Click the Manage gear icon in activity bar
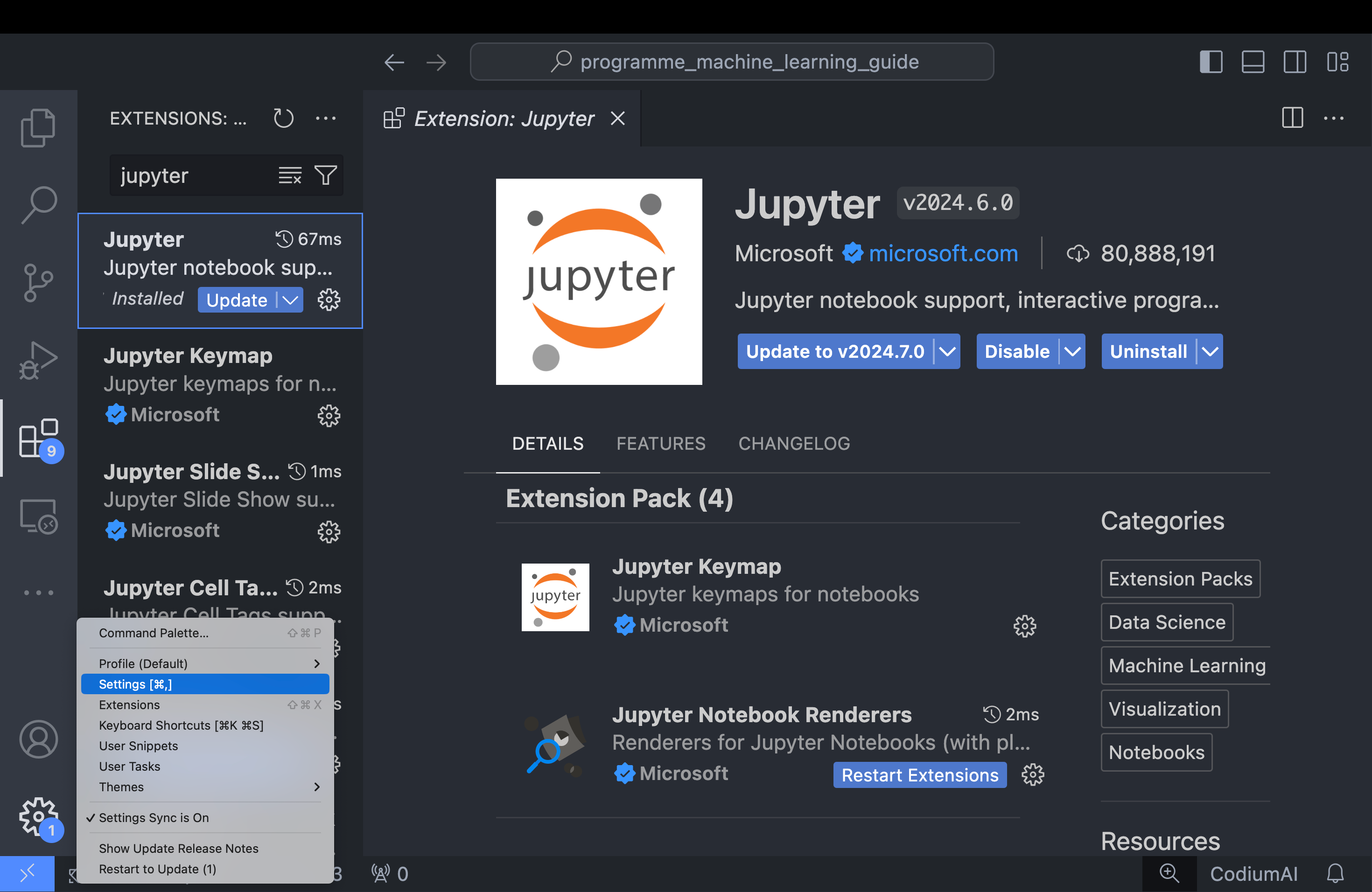1372x892 pixels. point(38,816)
